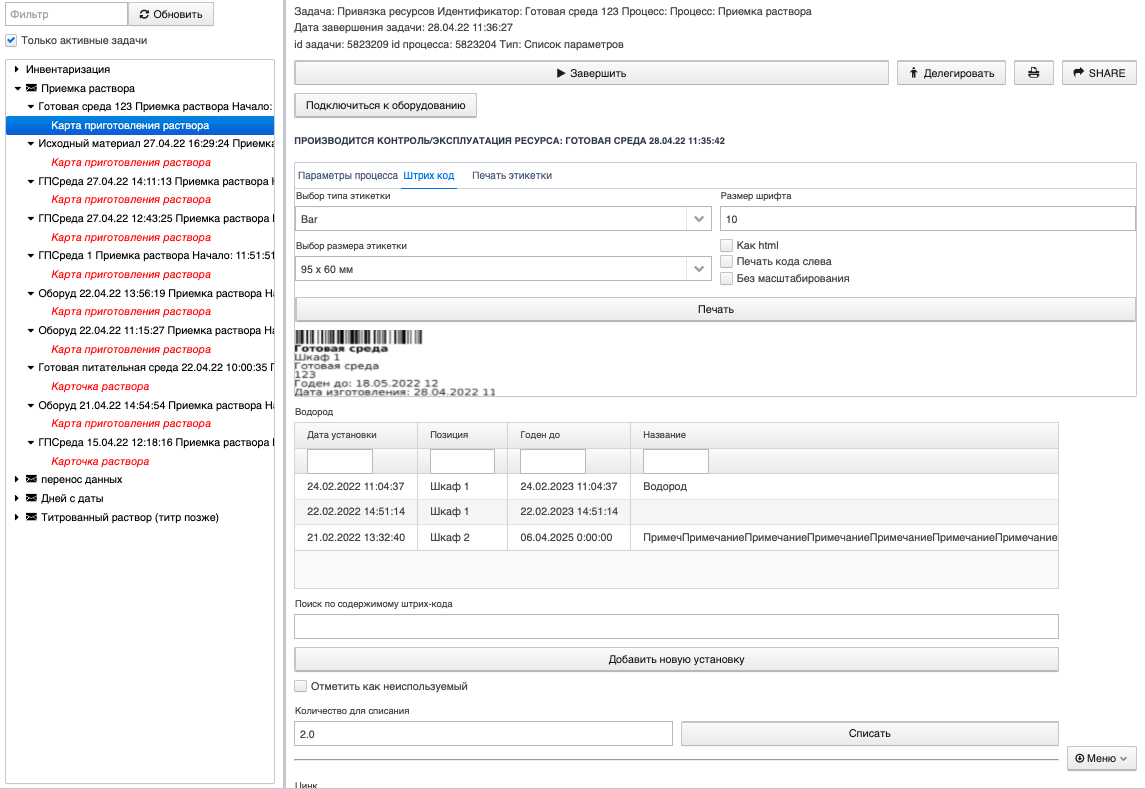Select highlighted Карта приготовления раствора item
Viewport: 1145px width, 789px height.
point(140,126)
